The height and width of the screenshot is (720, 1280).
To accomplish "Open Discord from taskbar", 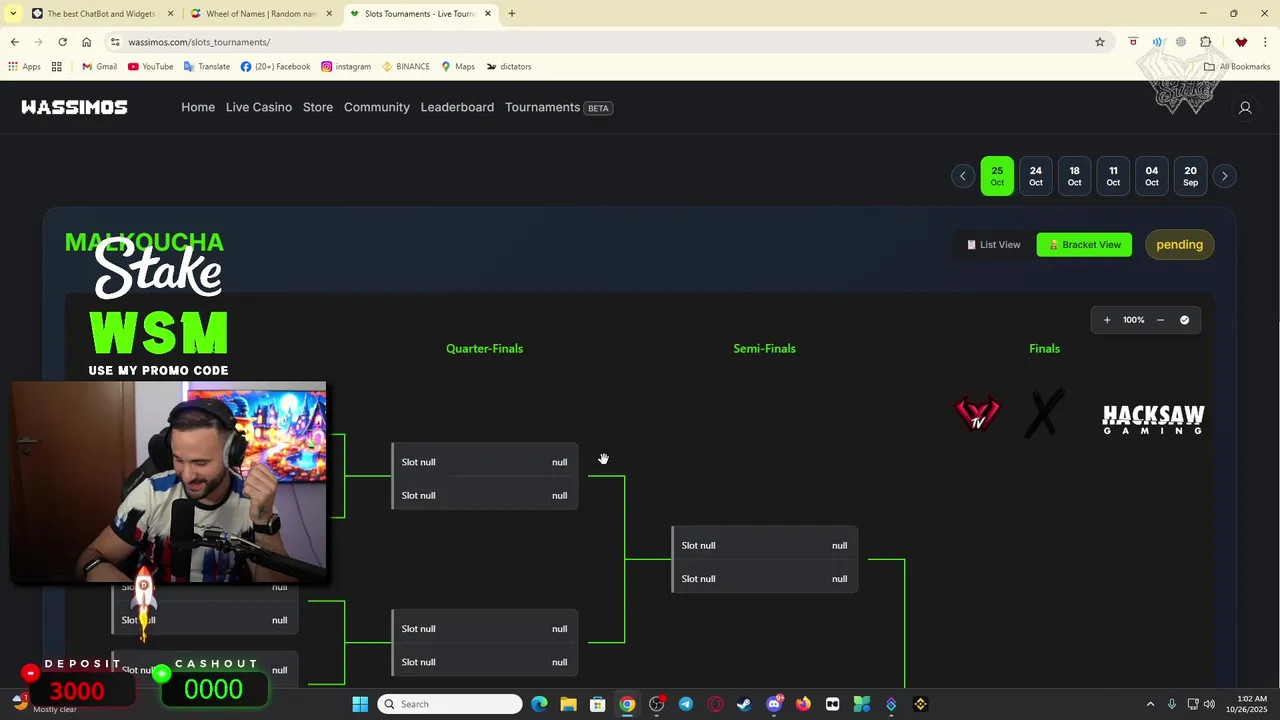I will pyautogui.click(x=773, y=704).
